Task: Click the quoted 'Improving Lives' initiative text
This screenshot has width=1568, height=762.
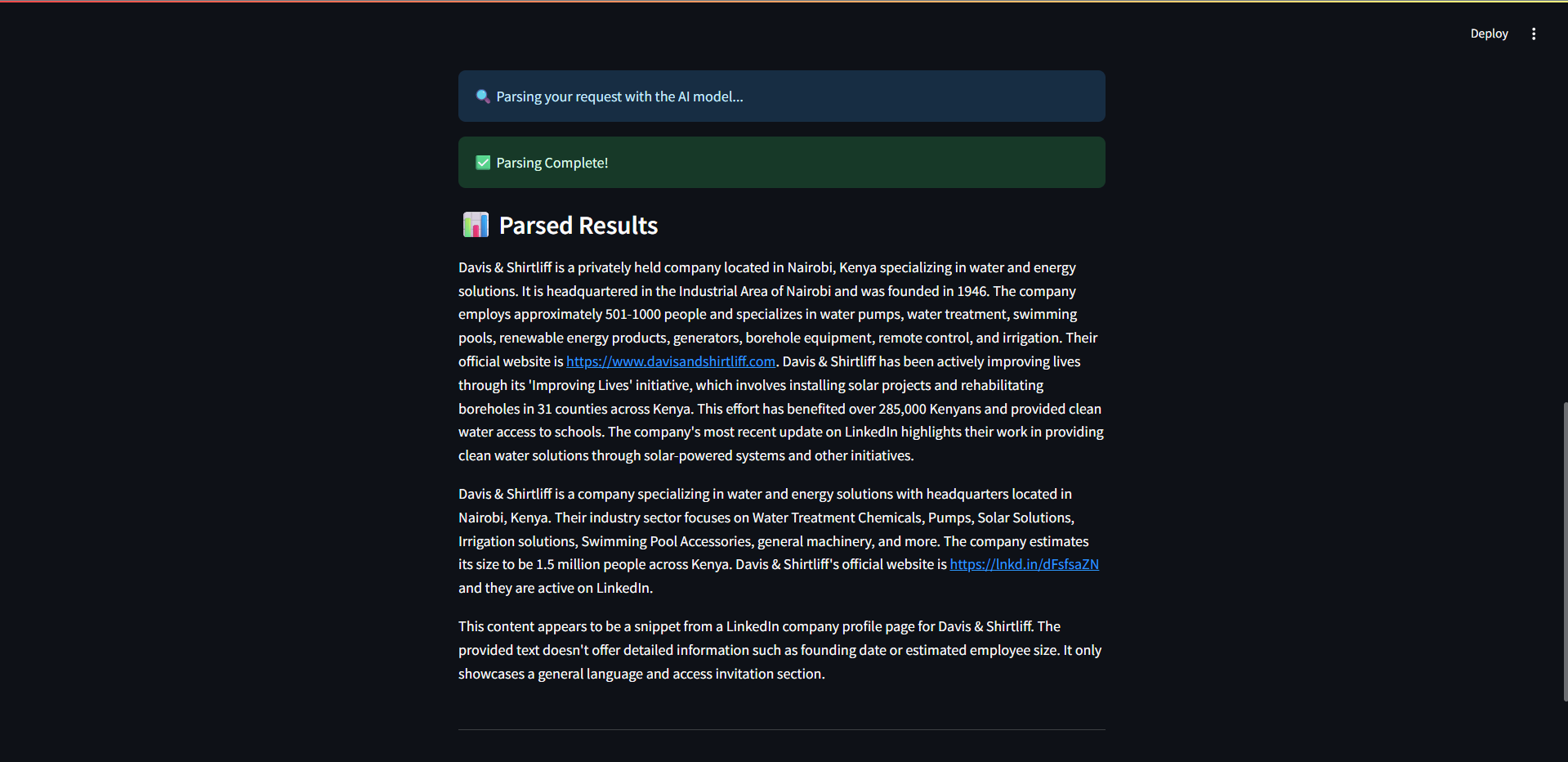Action: point(580,385)
